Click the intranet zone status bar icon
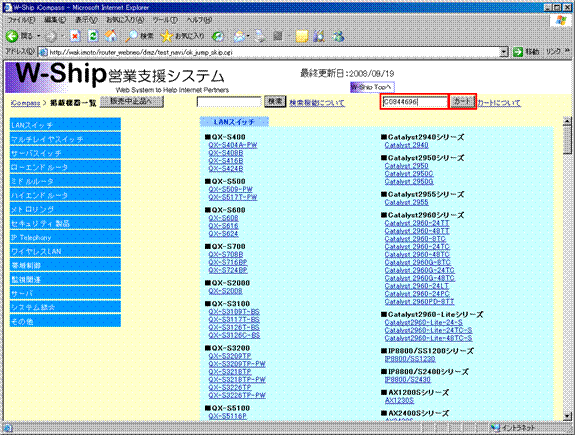This screenshot has height=436, width=576. pyautogui.click(x=495, y=428)
